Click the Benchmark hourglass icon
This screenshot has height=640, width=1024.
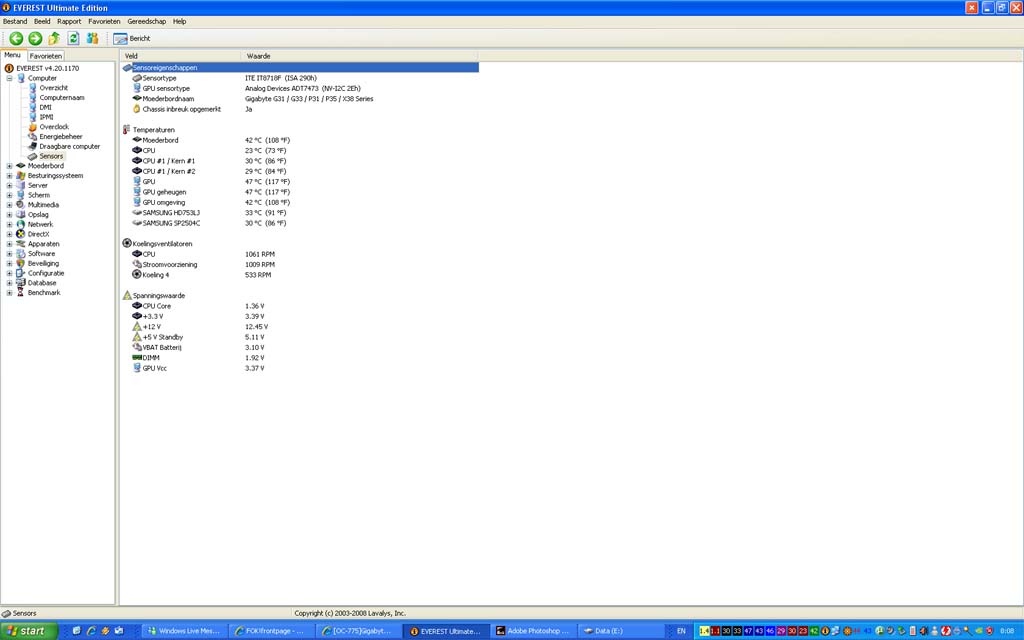[21, 293]
